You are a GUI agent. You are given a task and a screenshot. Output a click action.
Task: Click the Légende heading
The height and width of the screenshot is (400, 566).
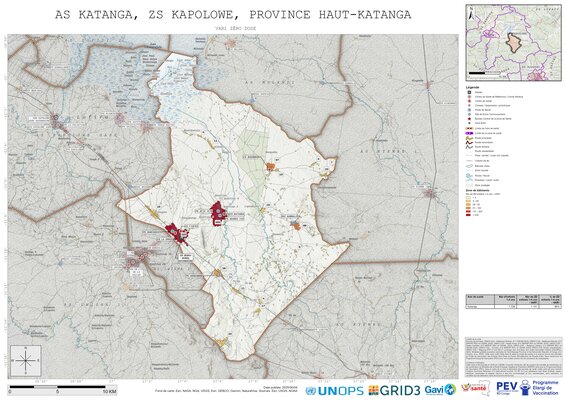pyautogui.click(x=473, y=87)
